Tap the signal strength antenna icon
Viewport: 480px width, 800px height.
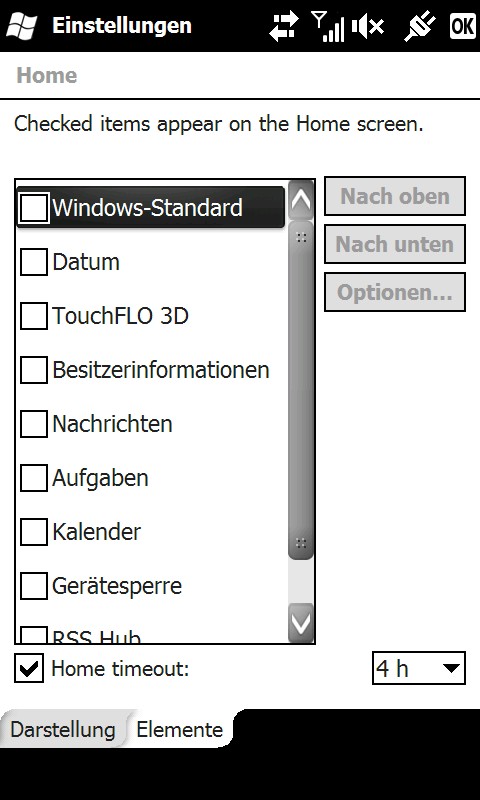pos(327,26)
